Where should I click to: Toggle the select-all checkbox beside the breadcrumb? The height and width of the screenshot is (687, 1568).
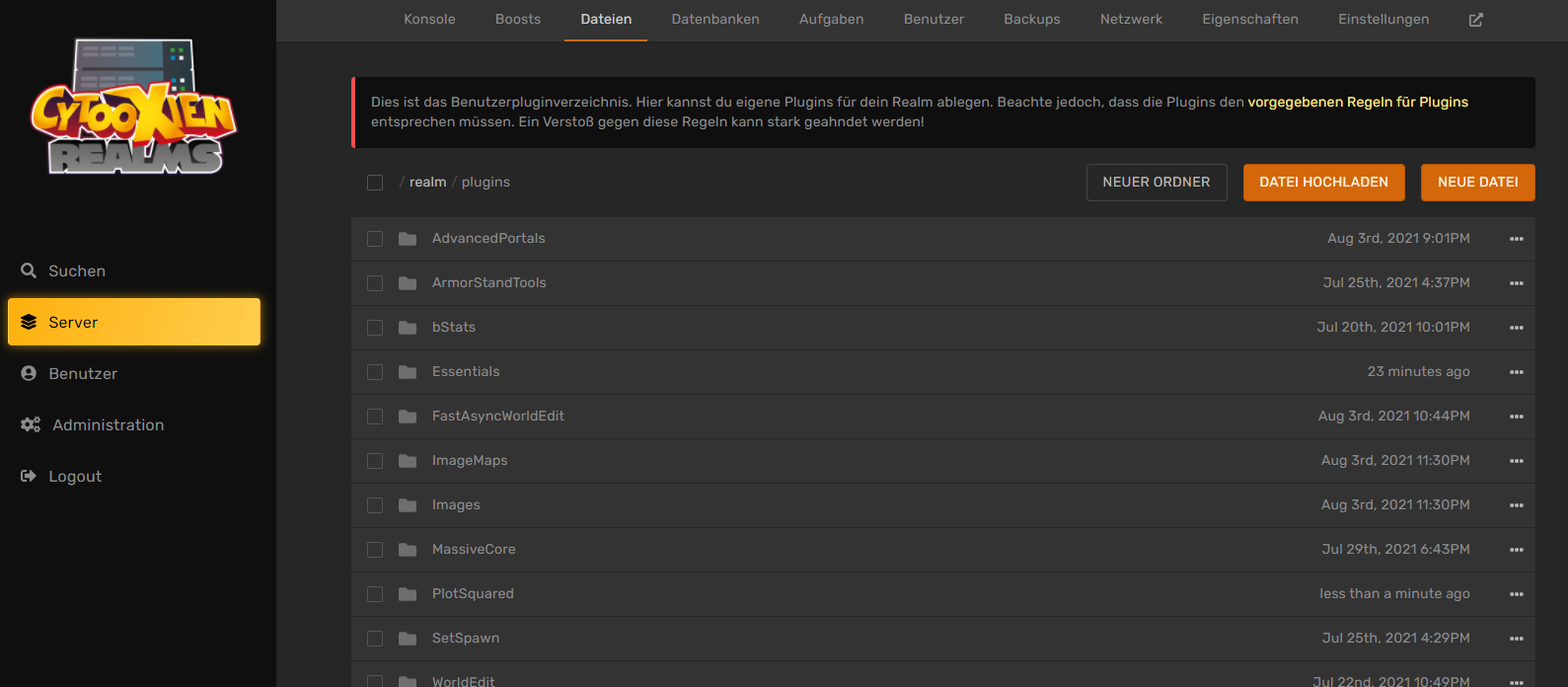click(x=375, y=183)
